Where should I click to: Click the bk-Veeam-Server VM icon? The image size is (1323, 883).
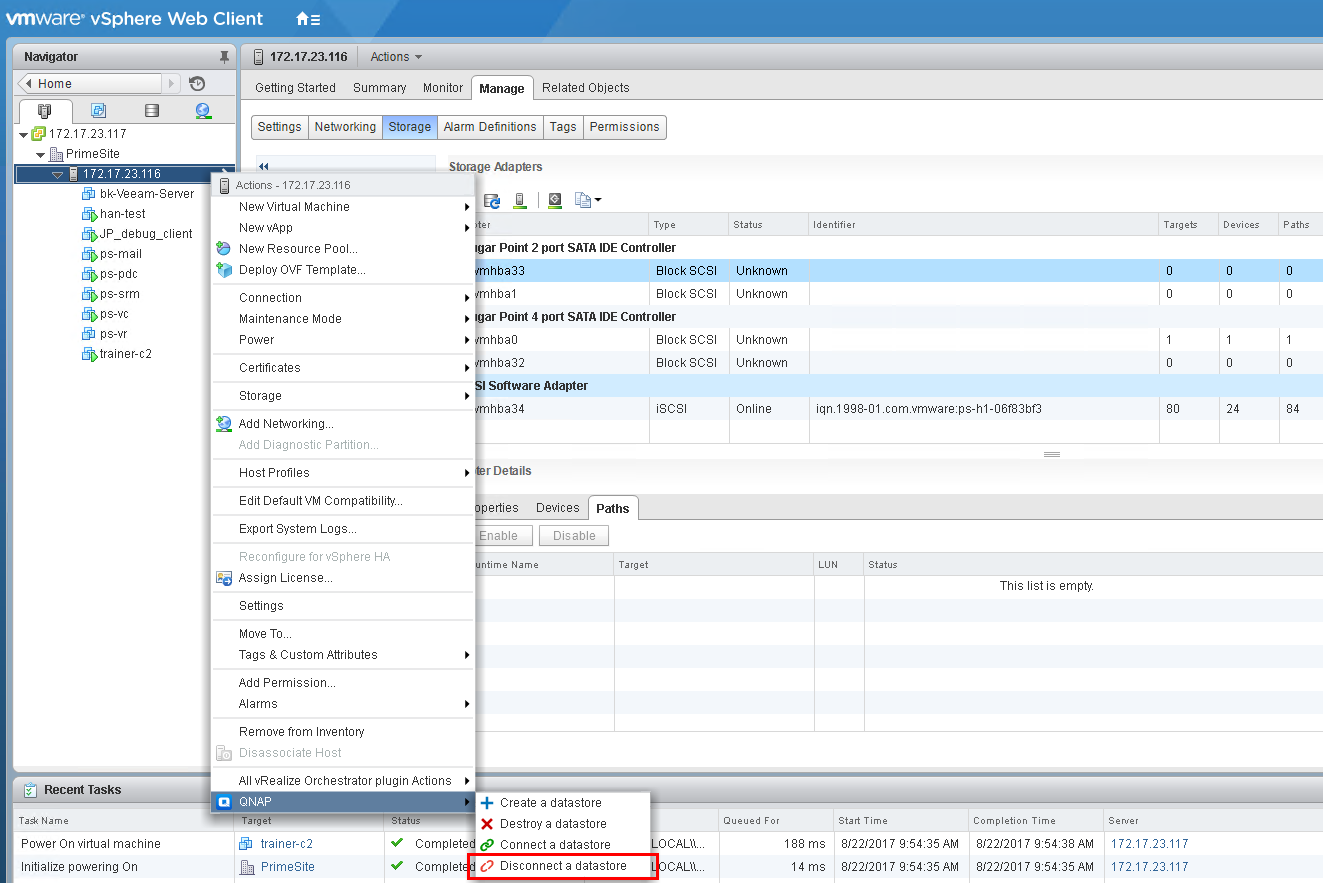[88, 194]
